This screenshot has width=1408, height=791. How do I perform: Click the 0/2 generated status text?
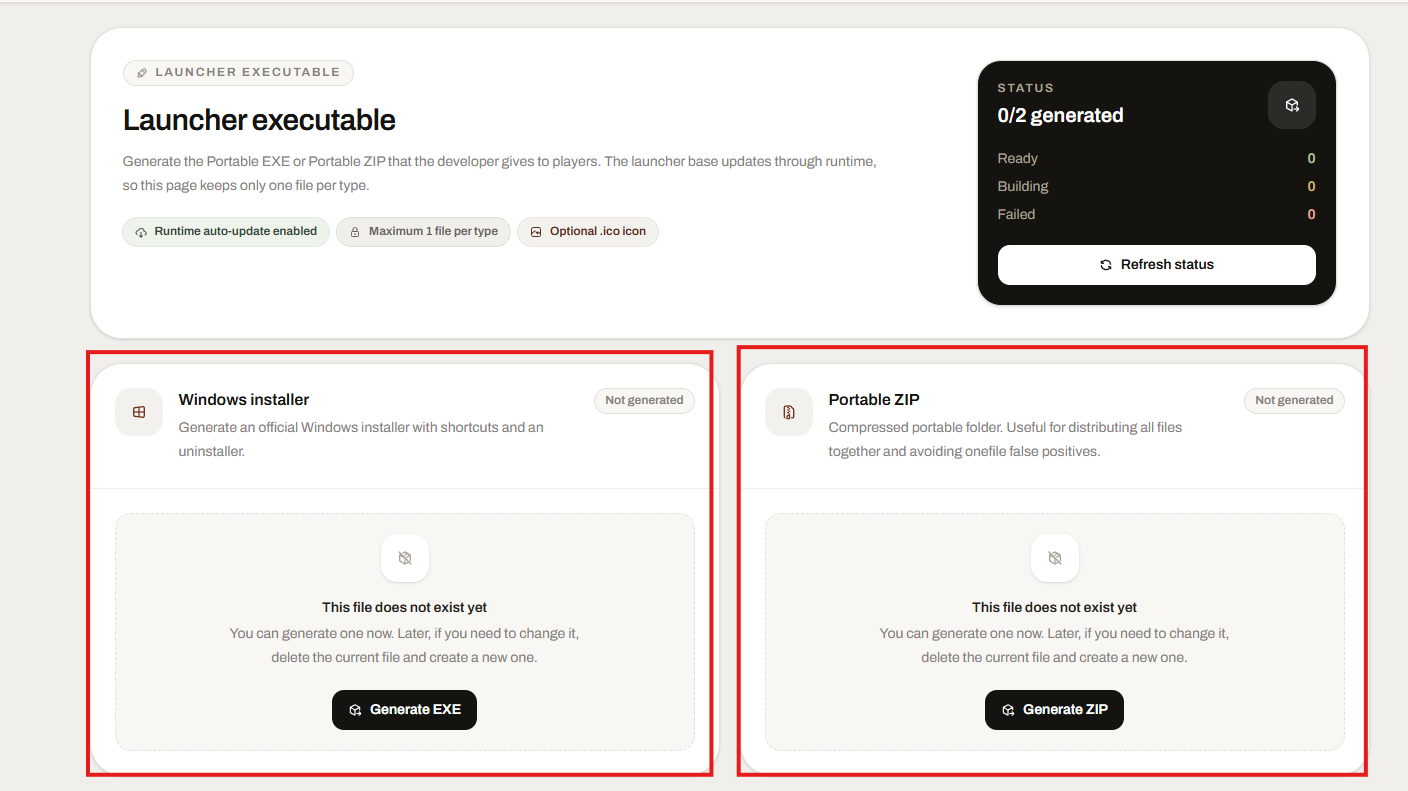[x=1061, y=116]
